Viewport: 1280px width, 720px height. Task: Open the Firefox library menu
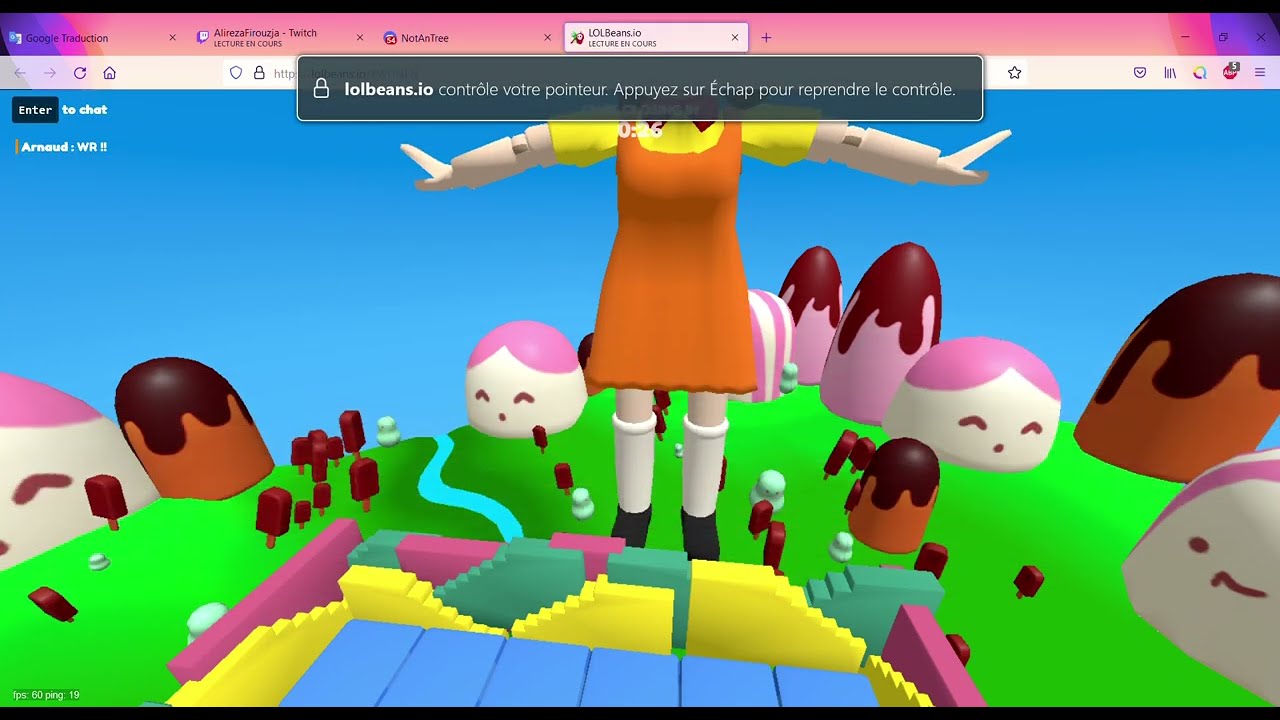tap(1170, 73)
